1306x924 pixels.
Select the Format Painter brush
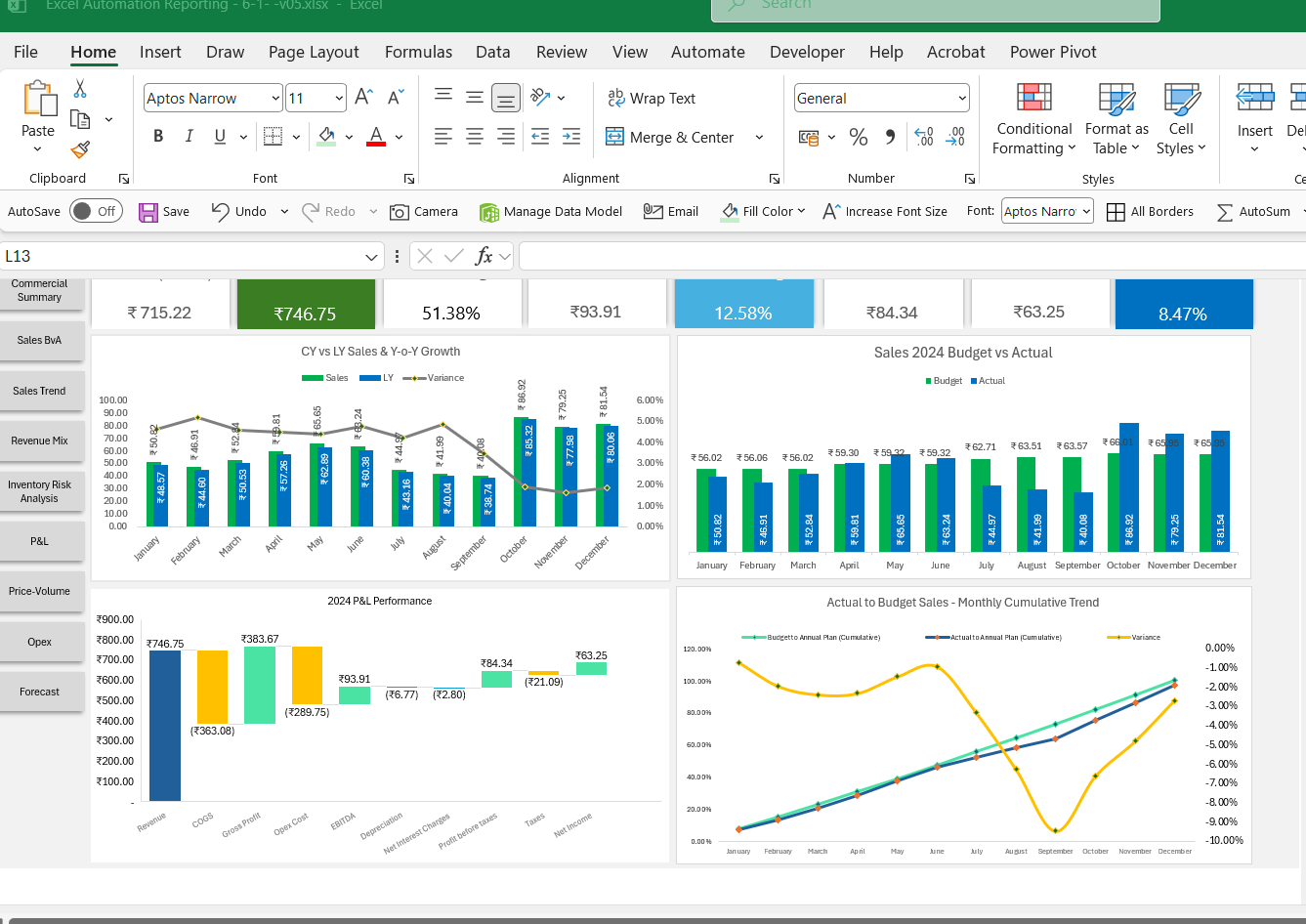tap(80, 149)
